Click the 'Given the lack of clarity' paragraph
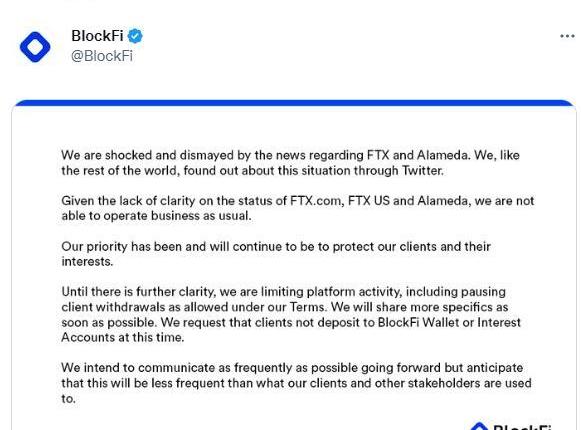This screenshot has width=581, height=430. (x=298, y=208)
